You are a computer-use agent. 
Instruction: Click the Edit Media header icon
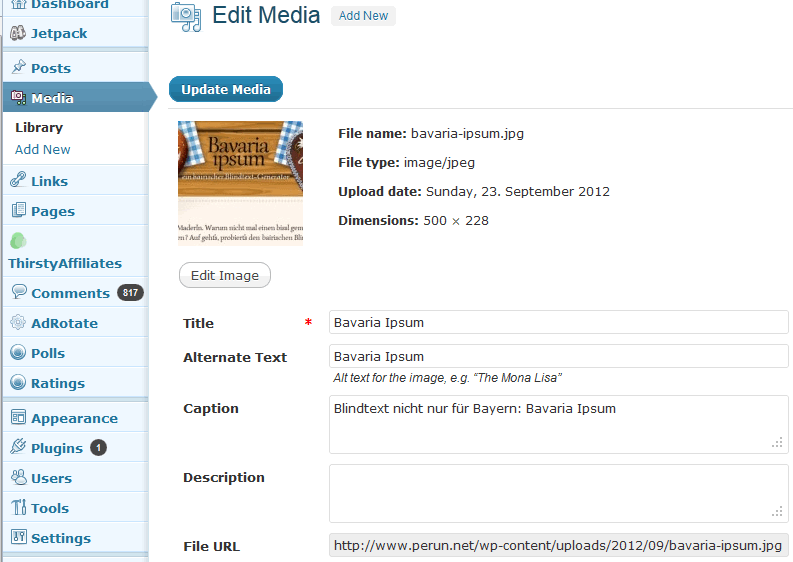click(x=186, y=17)
